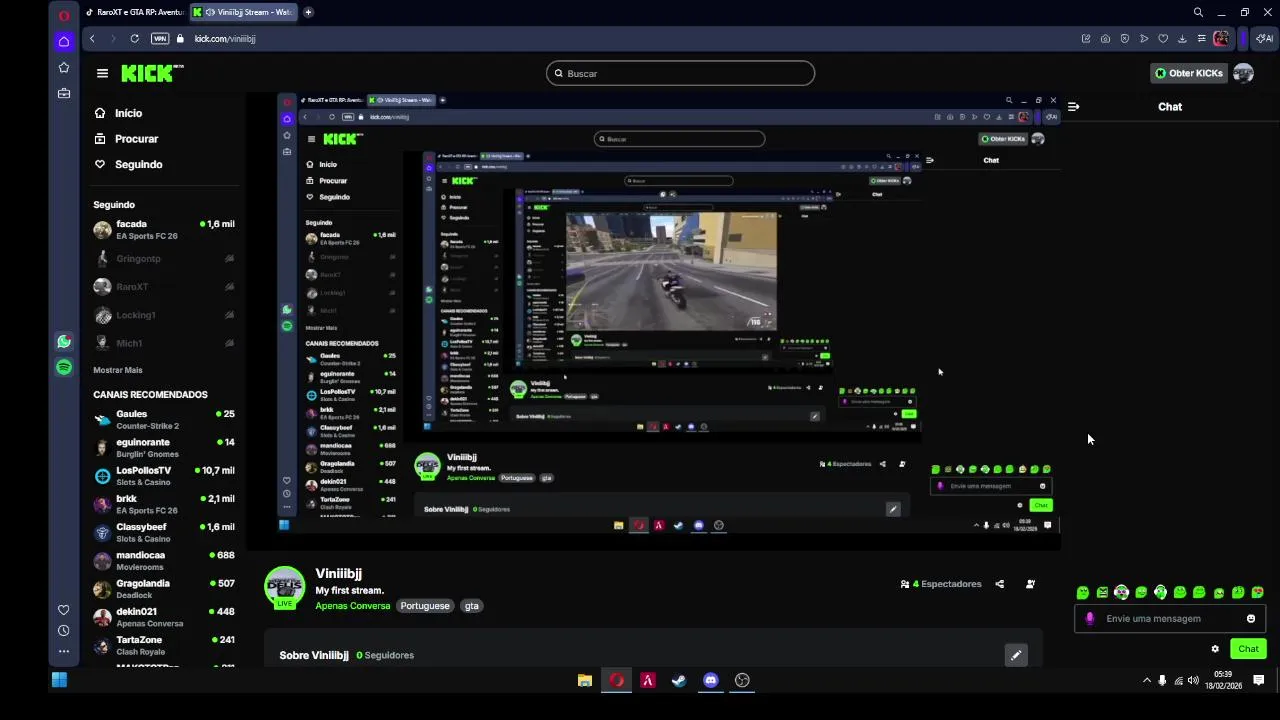
Task: Open the sidebar history clock icon
Action: [64, 631]
